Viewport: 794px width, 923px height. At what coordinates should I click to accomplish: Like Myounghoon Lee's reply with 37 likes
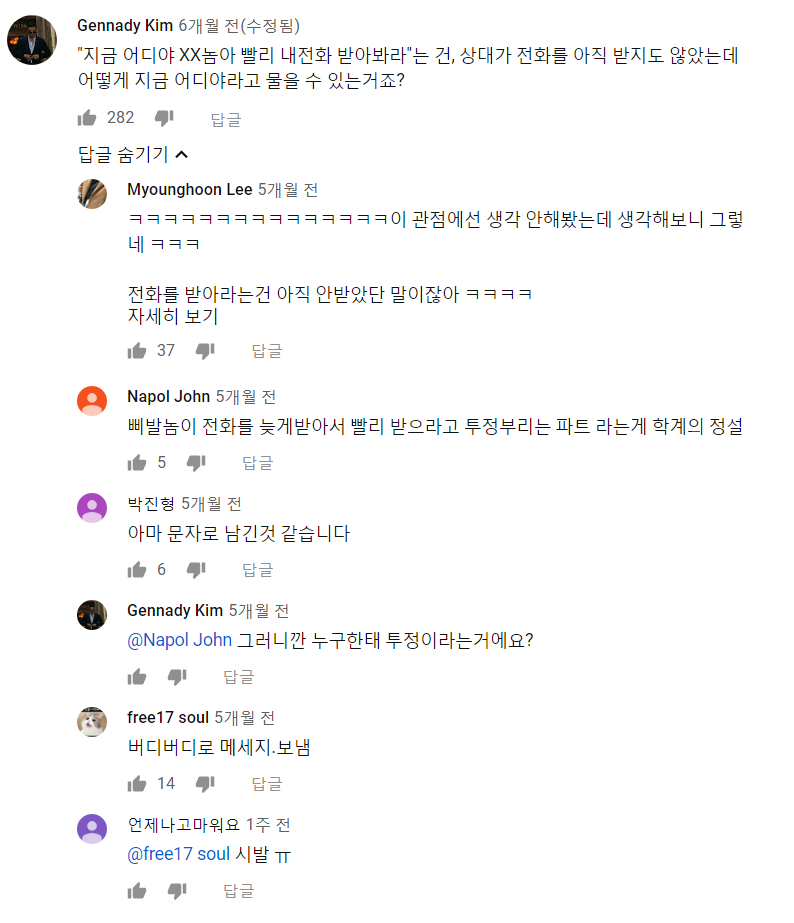[x=137, y=351]
